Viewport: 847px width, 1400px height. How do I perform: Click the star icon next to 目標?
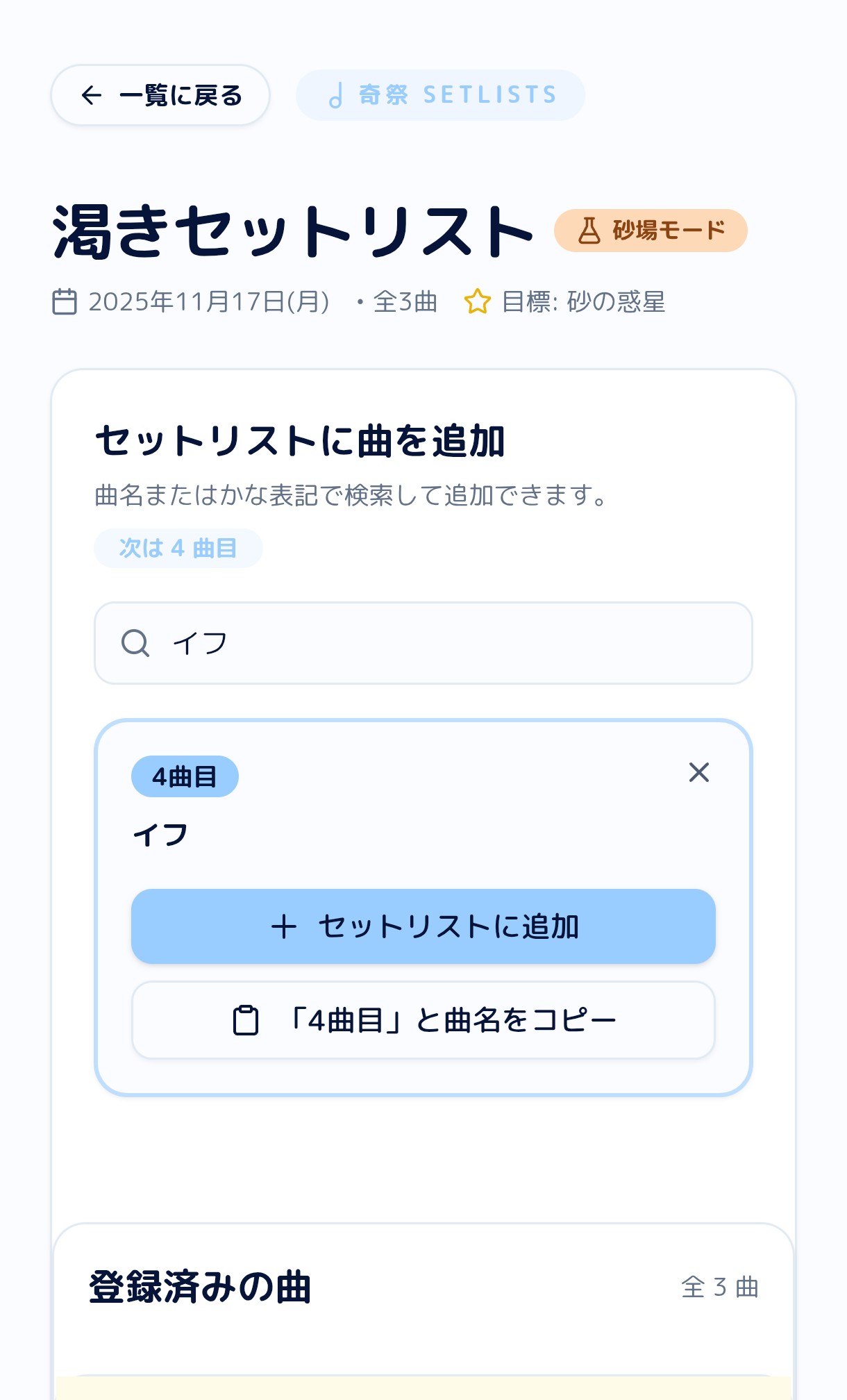tap(477, 302)
